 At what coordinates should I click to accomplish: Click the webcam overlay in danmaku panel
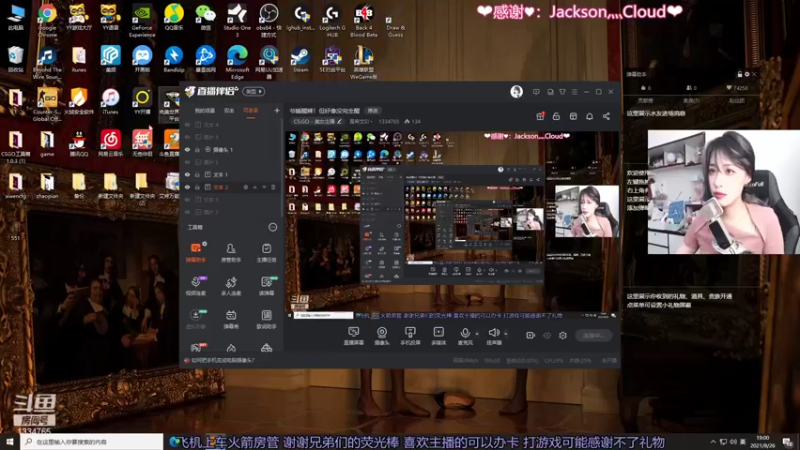click(723, 192)
